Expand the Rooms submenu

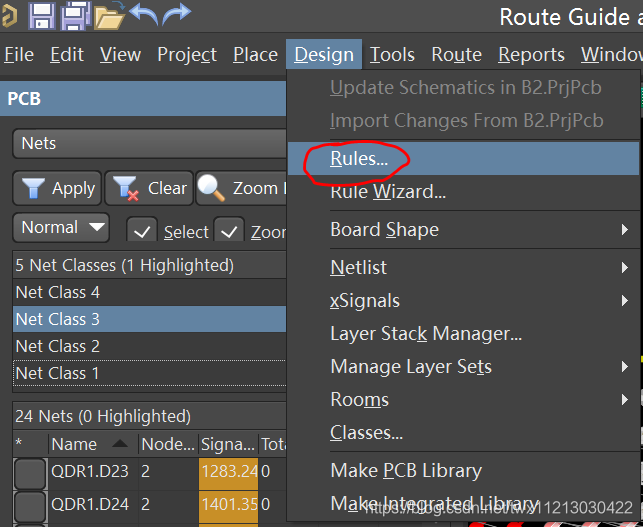pos(463,399)
